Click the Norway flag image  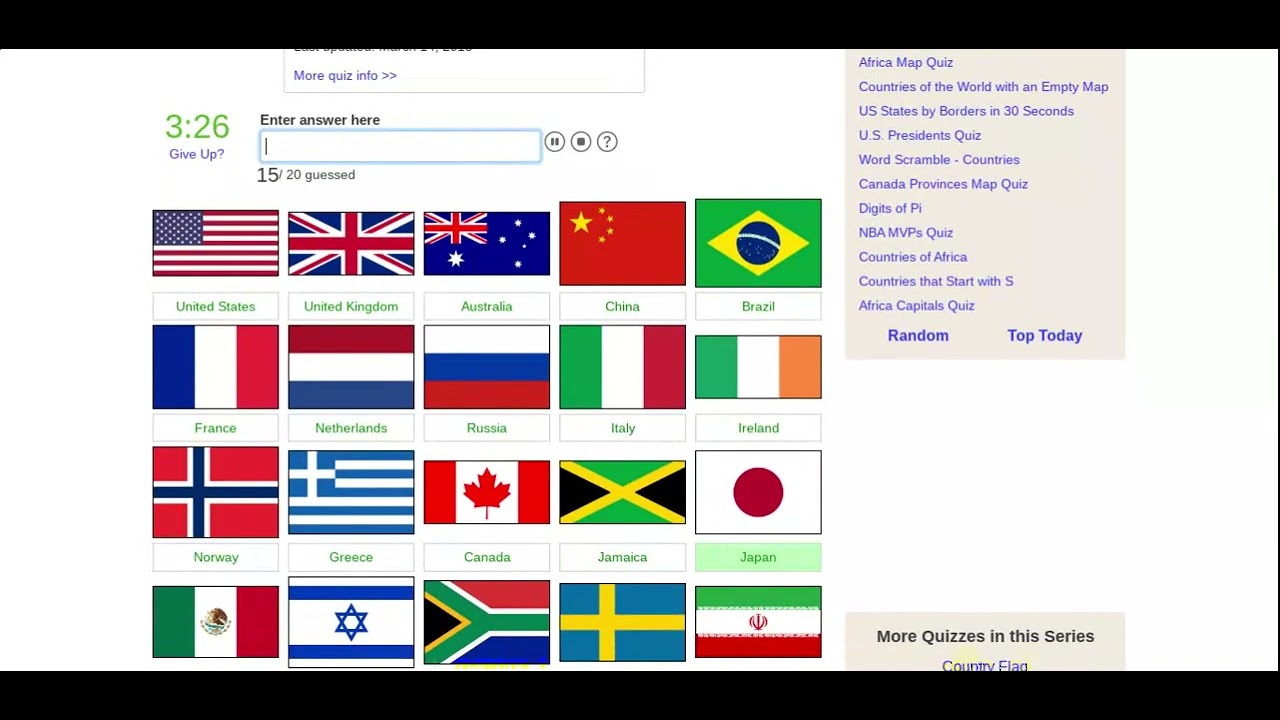[216, 492]
